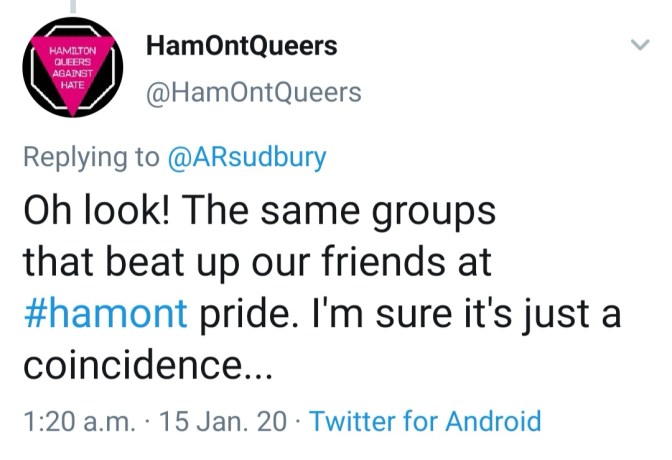Image resolution: width=672 pixels, height=460 pixels.
Task: Open the @HamOntQueers handle
Action: coord(254,93)
